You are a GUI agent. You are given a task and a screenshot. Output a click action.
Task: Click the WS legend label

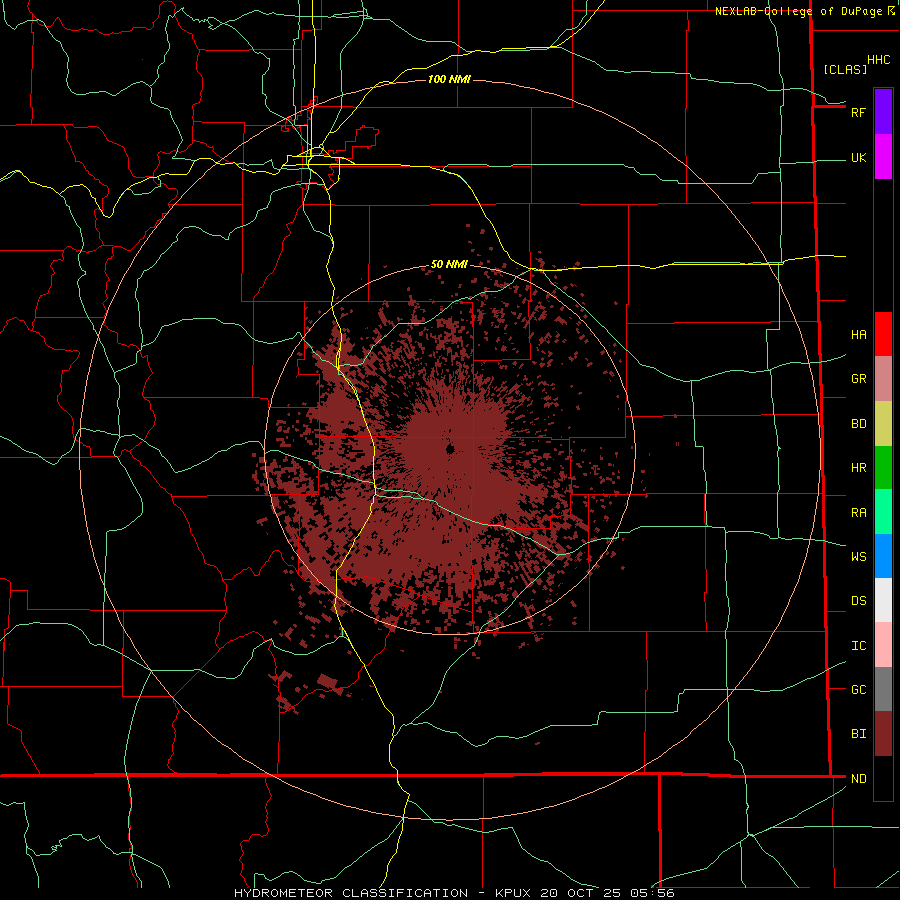click(858, 556)
